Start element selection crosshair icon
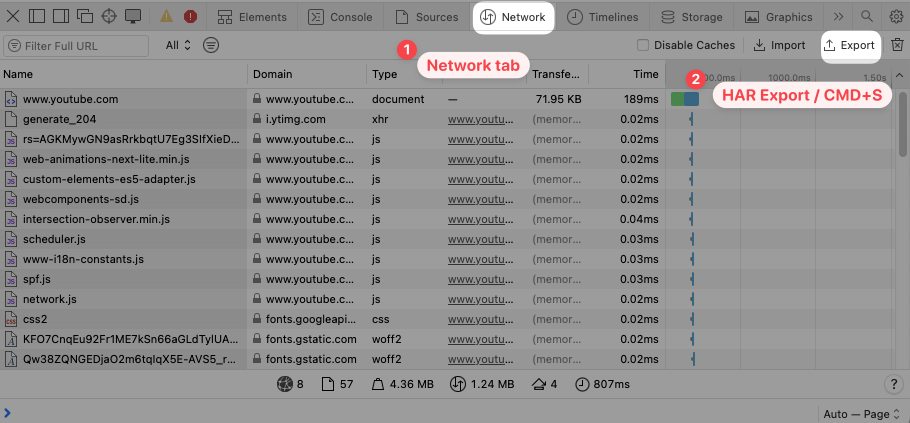This screenshot has width=910, height=423. pyautogui.click(x=109, y=16)
